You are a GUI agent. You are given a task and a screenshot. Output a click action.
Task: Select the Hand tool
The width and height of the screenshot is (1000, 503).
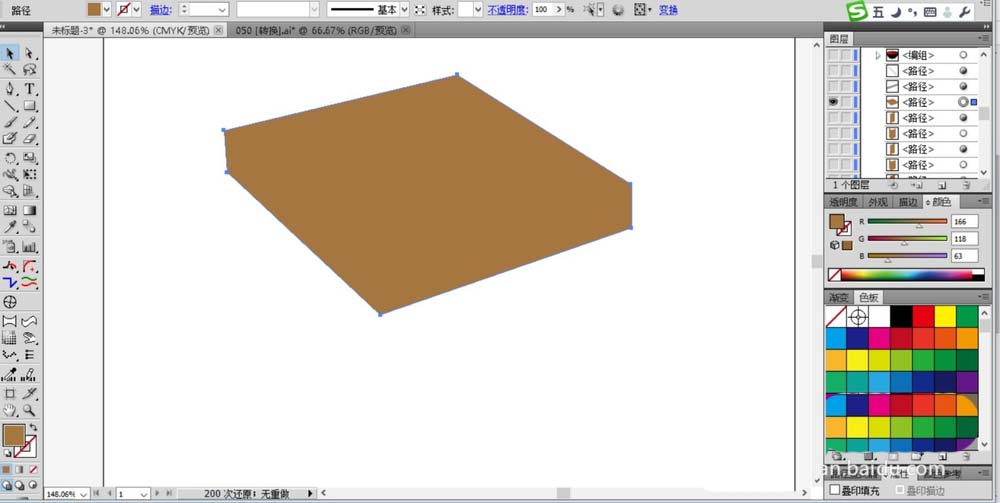(x=10, y=411)
